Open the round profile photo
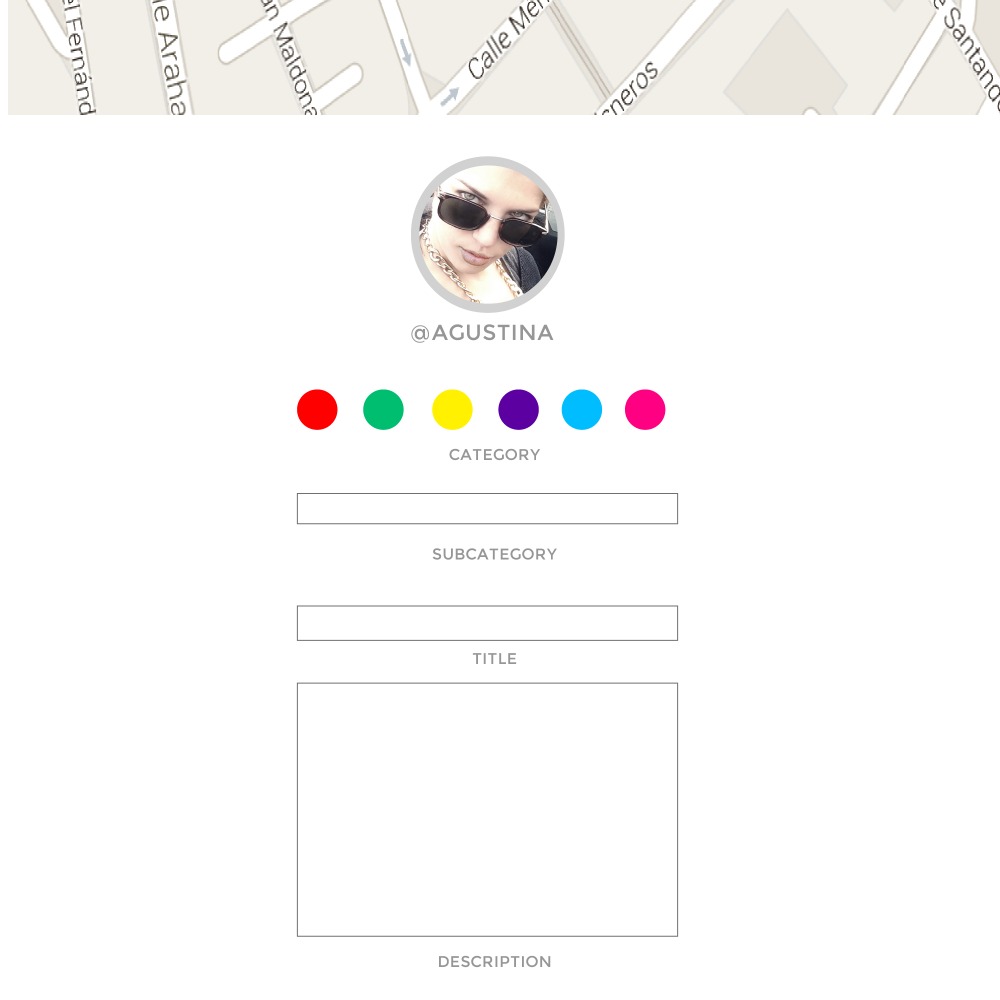The width and height of the screenshot is (1000, 1000). (x=488, y=234)
